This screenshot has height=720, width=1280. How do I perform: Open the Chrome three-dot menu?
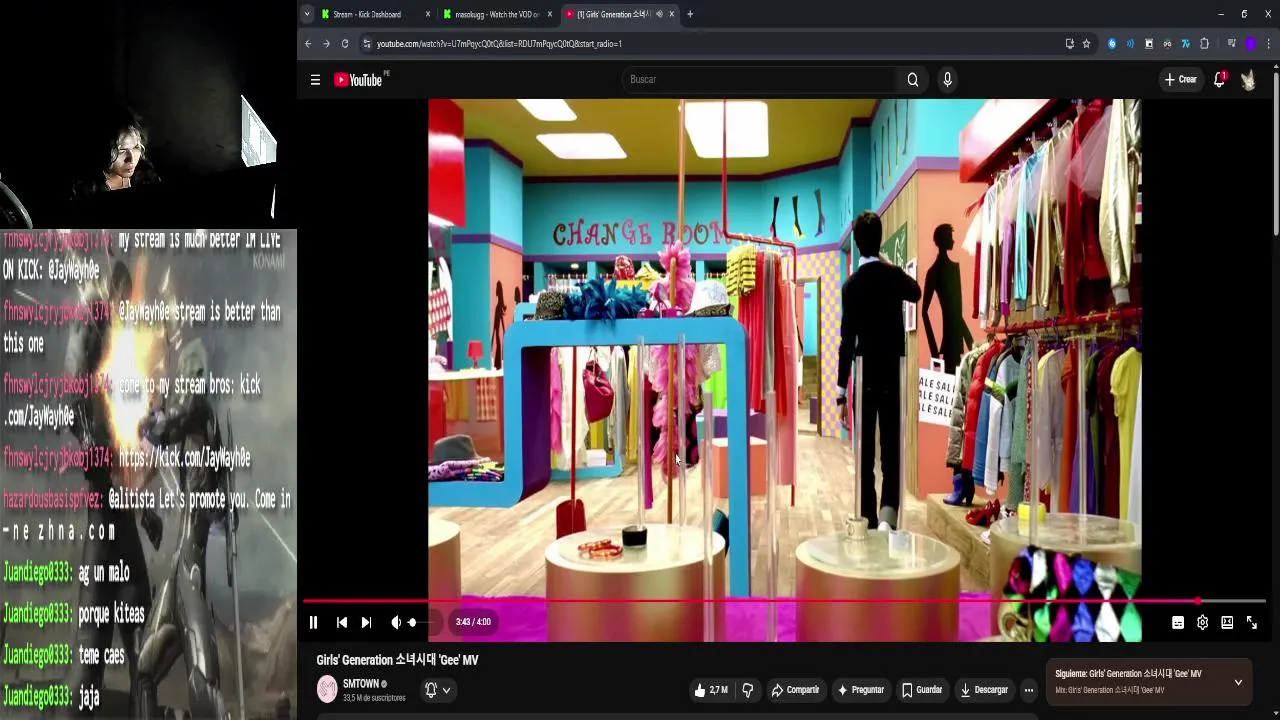click(x=1269, y=44)
